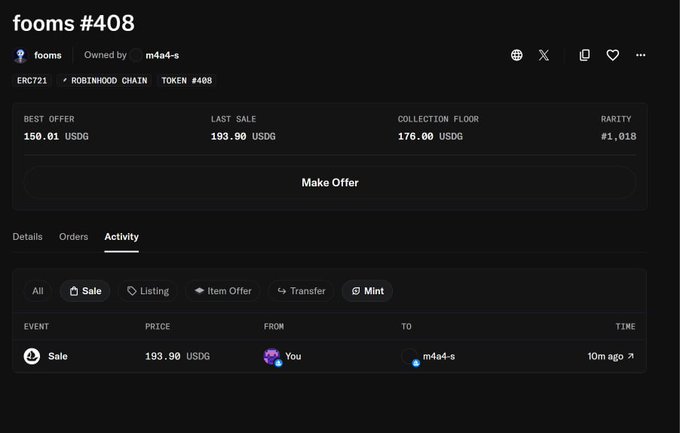Screen dimensions: 680x433
Task: Toggle the Transfer filter chip
Action: pyautogui.click(x=301, y=291)
